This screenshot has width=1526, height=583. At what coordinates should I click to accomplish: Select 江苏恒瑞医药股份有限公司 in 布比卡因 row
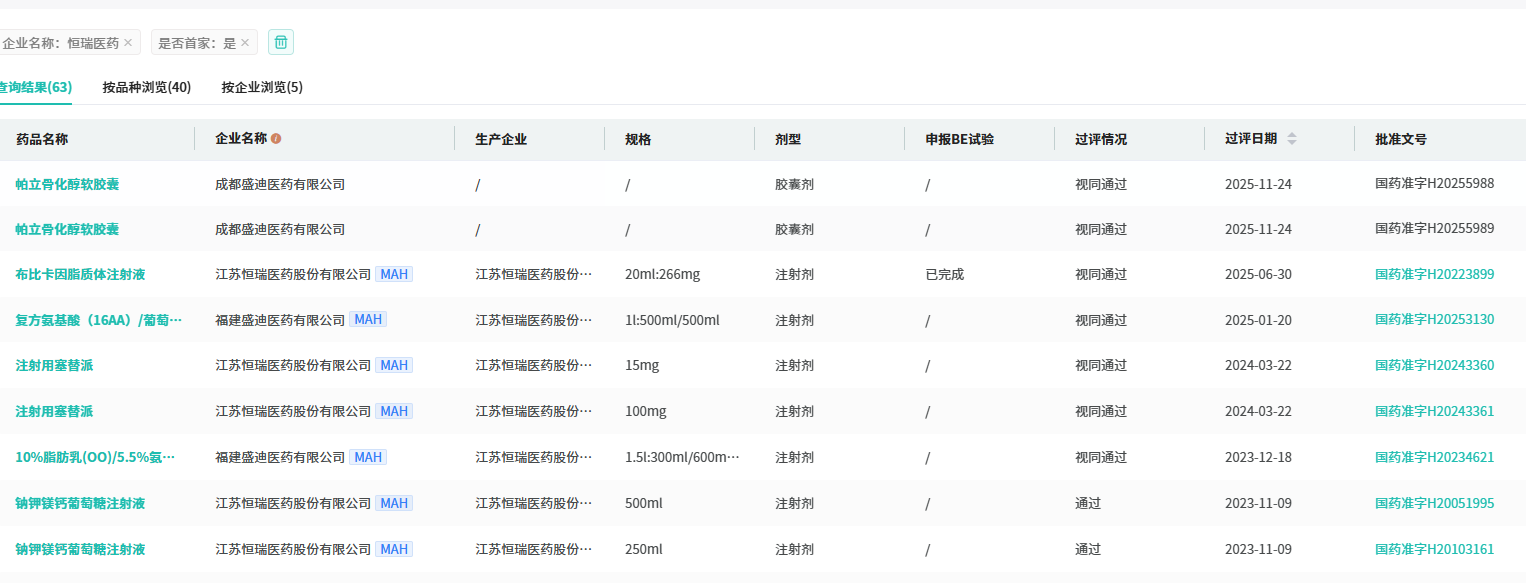[293, 274]
